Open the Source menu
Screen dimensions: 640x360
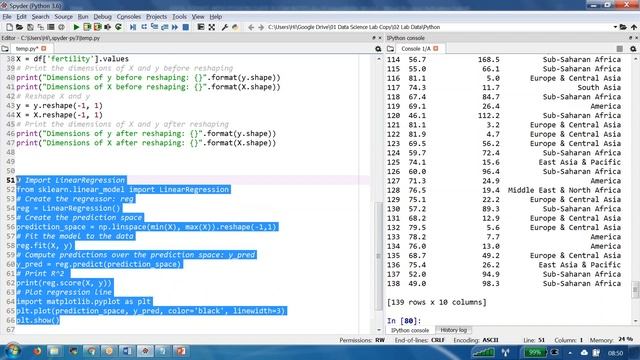[x=63, y=17]
